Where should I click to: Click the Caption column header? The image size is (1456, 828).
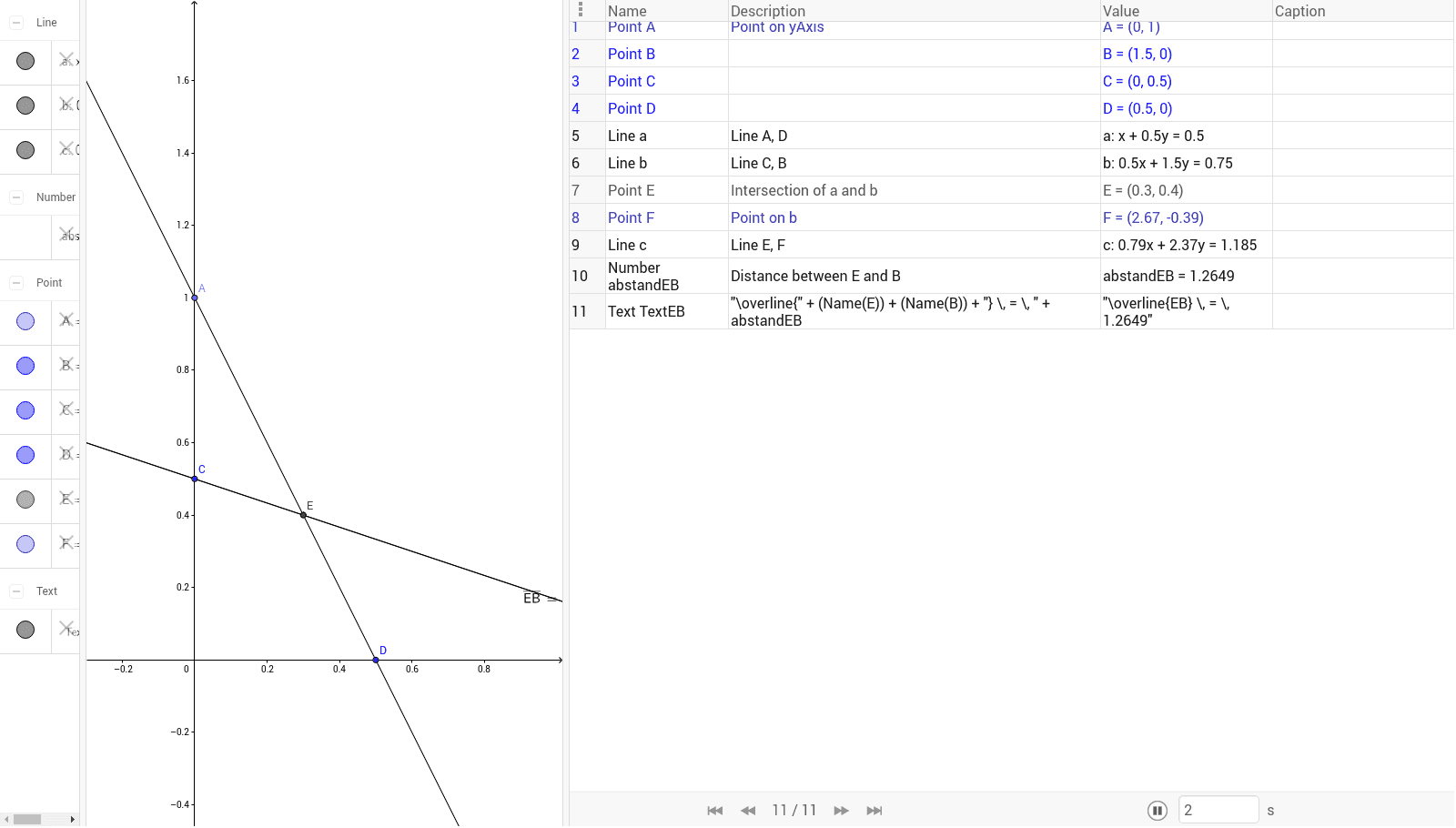tap(1299, 11)
